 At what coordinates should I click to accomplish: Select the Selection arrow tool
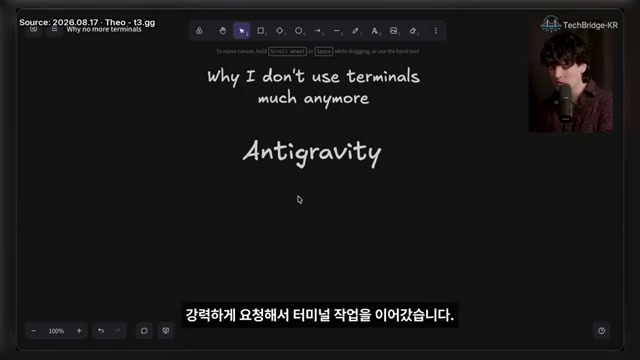(x=242, y=31)
